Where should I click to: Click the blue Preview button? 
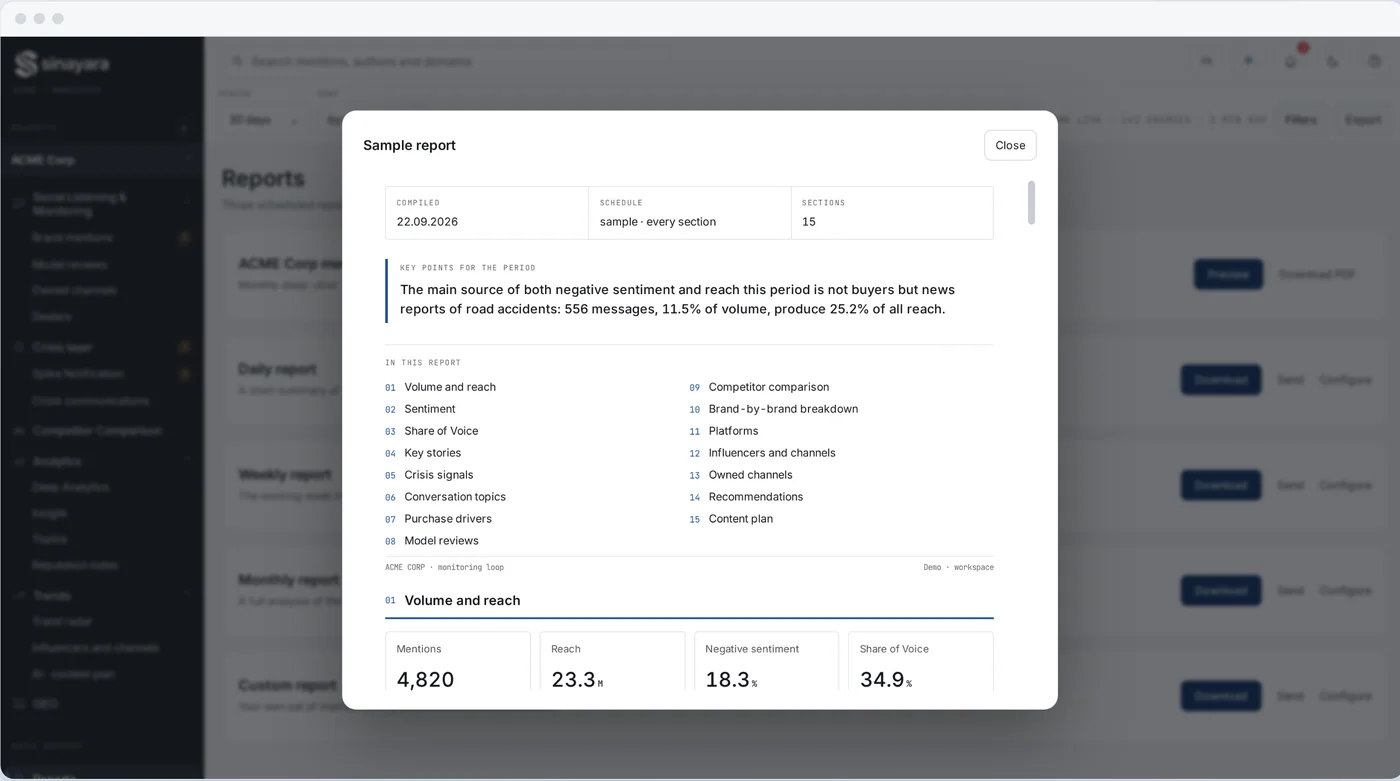tap(1228, 274)
